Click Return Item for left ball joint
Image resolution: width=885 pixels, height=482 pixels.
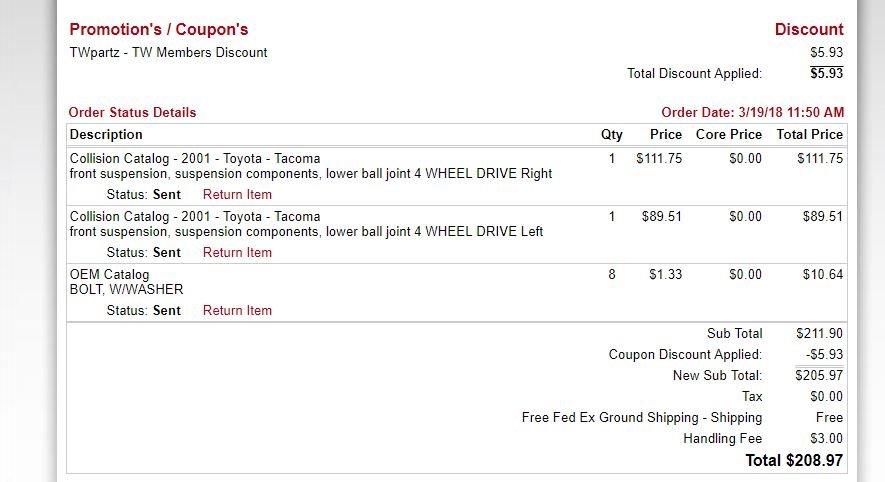pyautogui.click(x=237, y=253)
